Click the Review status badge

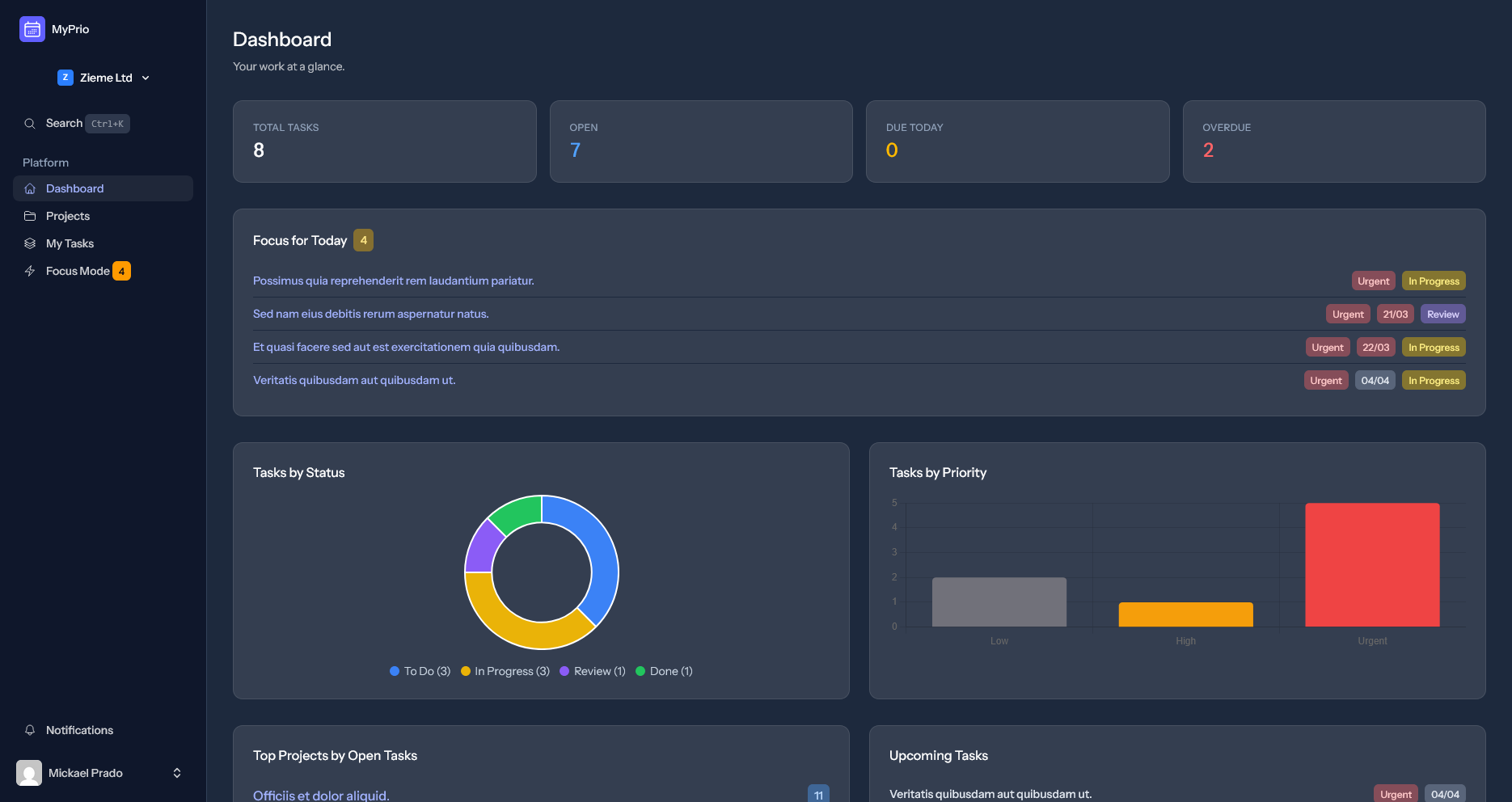1442,314
